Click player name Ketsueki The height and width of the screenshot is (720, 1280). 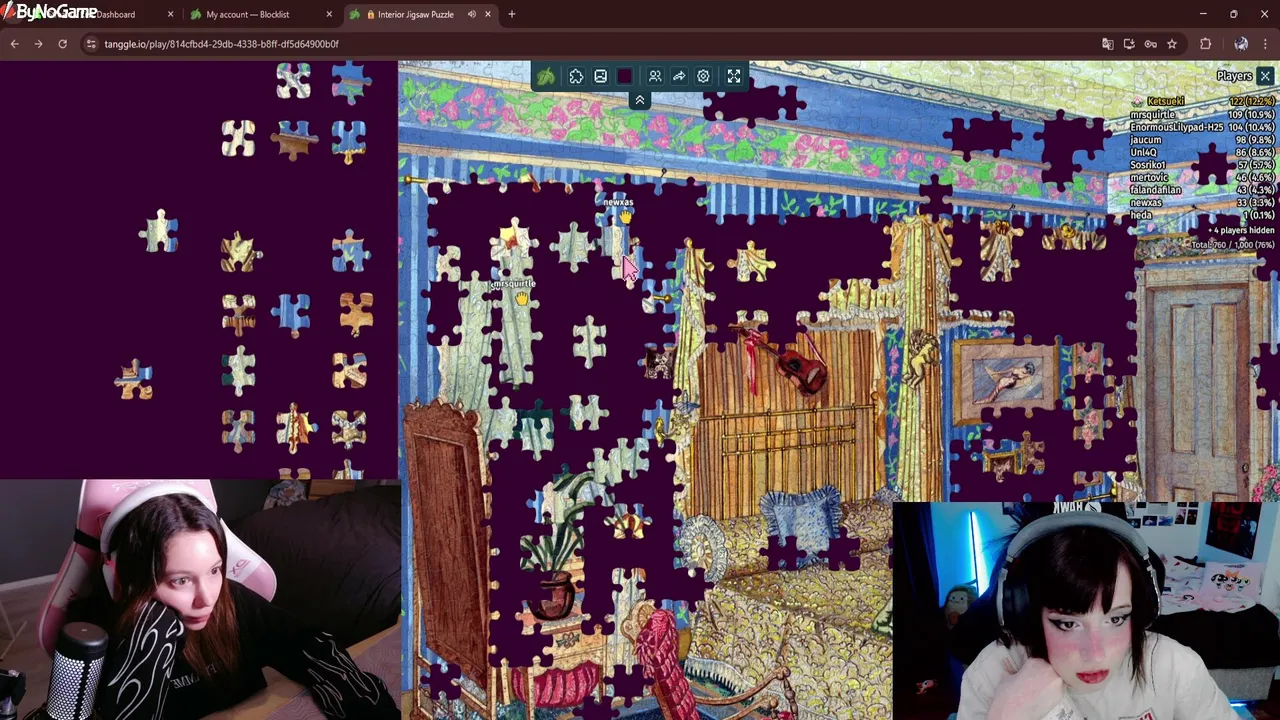(x=1165, y=102)
